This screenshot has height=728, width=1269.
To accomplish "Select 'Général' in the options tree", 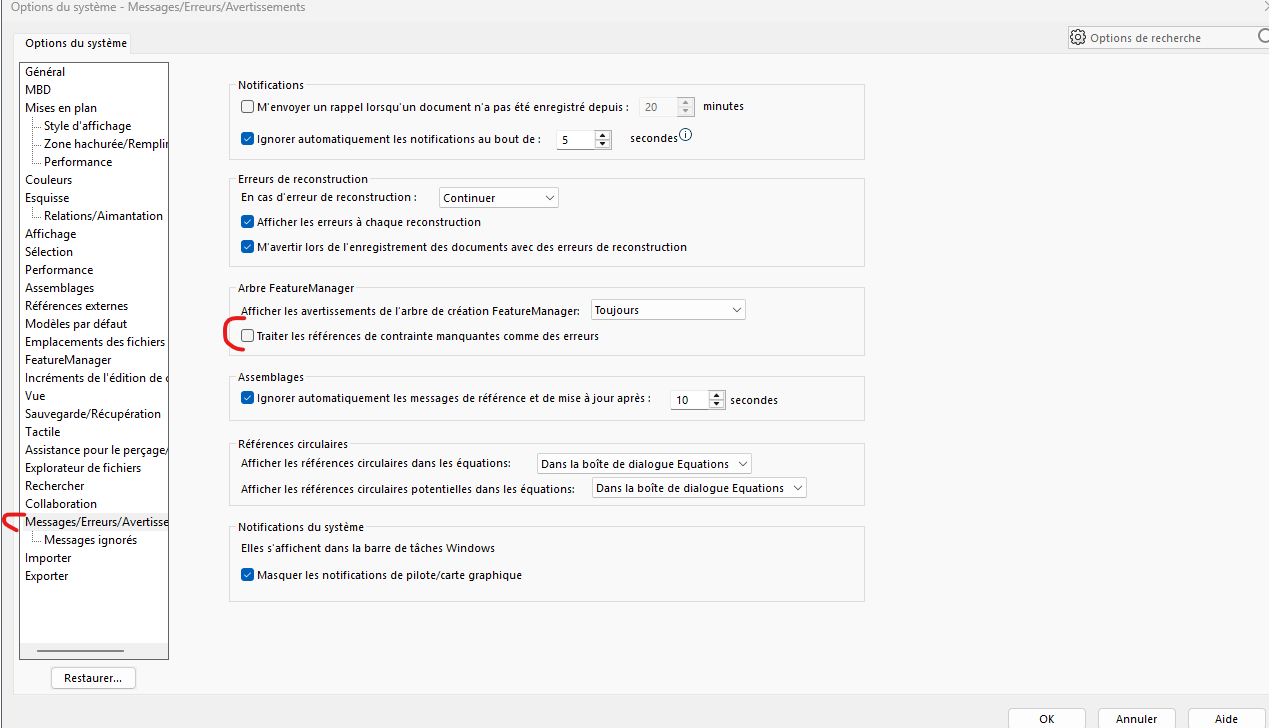I will click(45, 72).
